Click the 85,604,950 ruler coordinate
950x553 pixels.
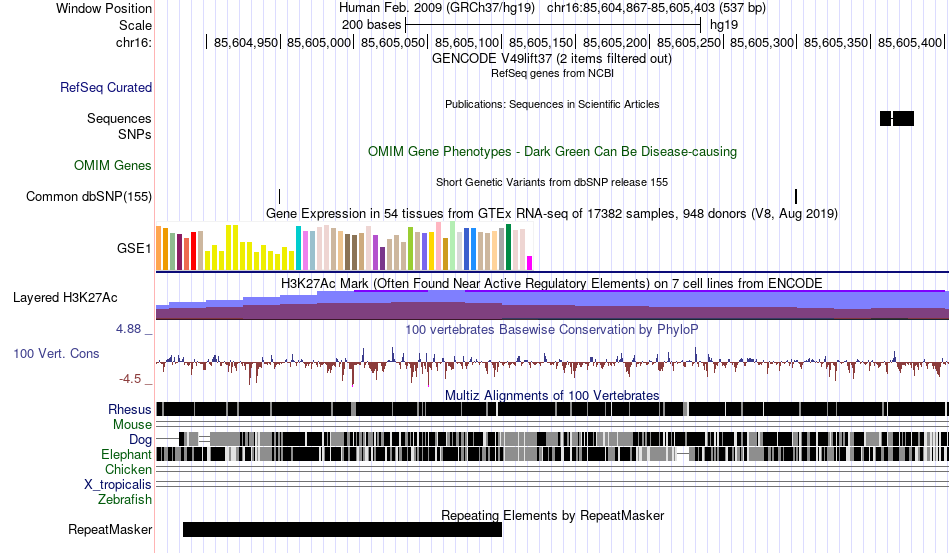[245, 42]
